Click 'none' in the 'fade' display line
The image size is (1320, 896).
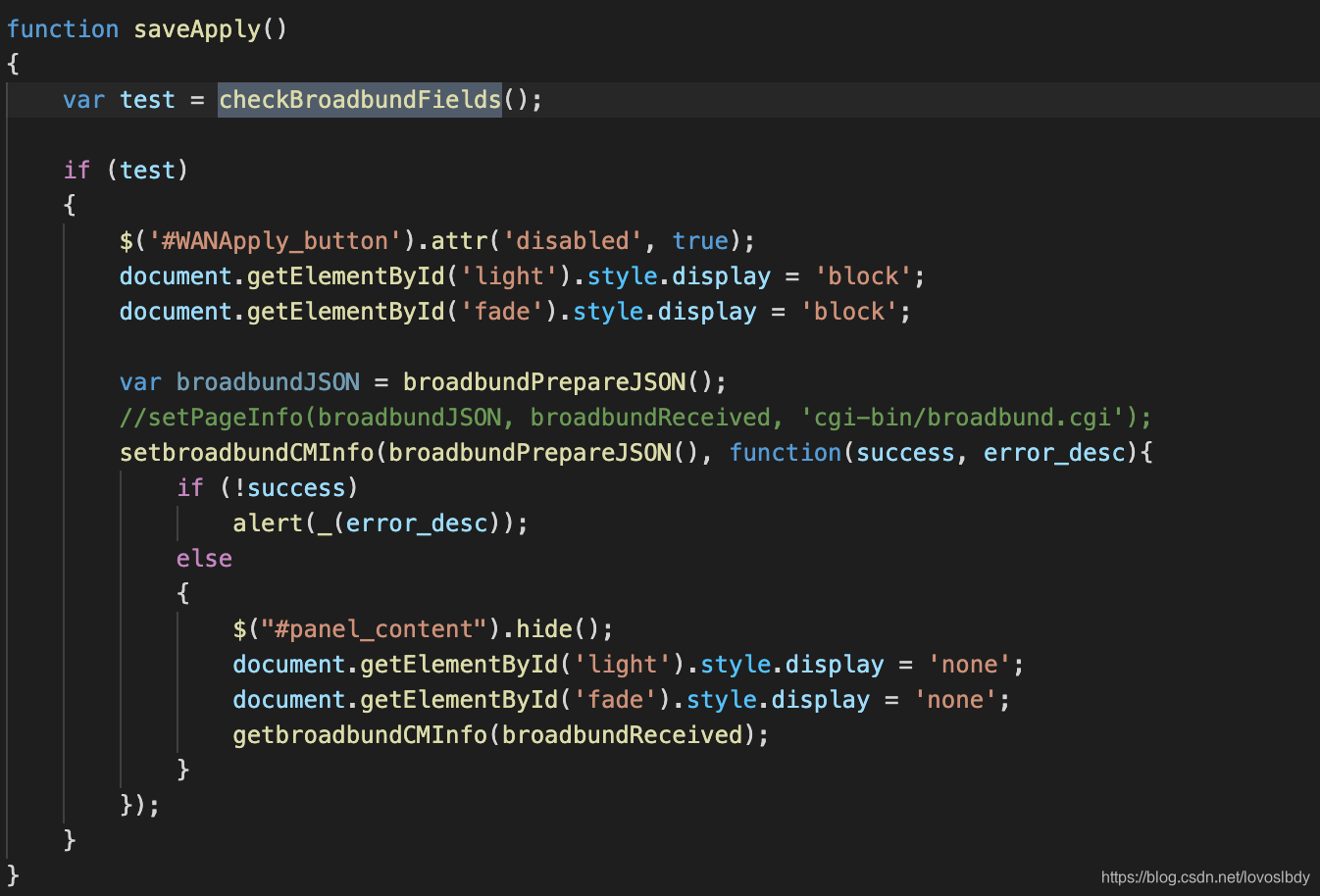(x=955, y=700)
